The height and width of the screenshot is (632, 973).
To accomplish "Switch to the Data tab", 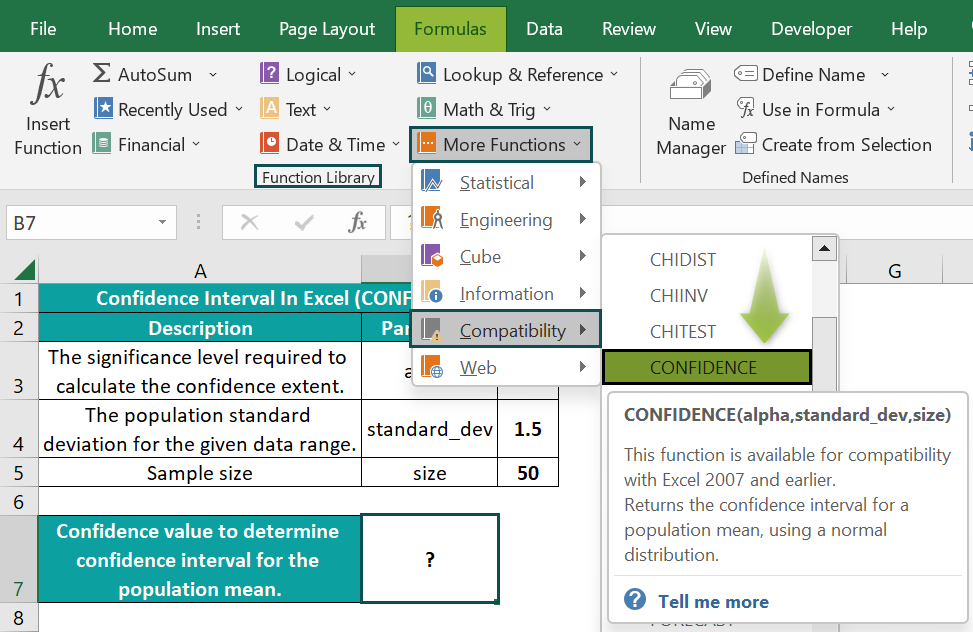I will coord(544,29).
